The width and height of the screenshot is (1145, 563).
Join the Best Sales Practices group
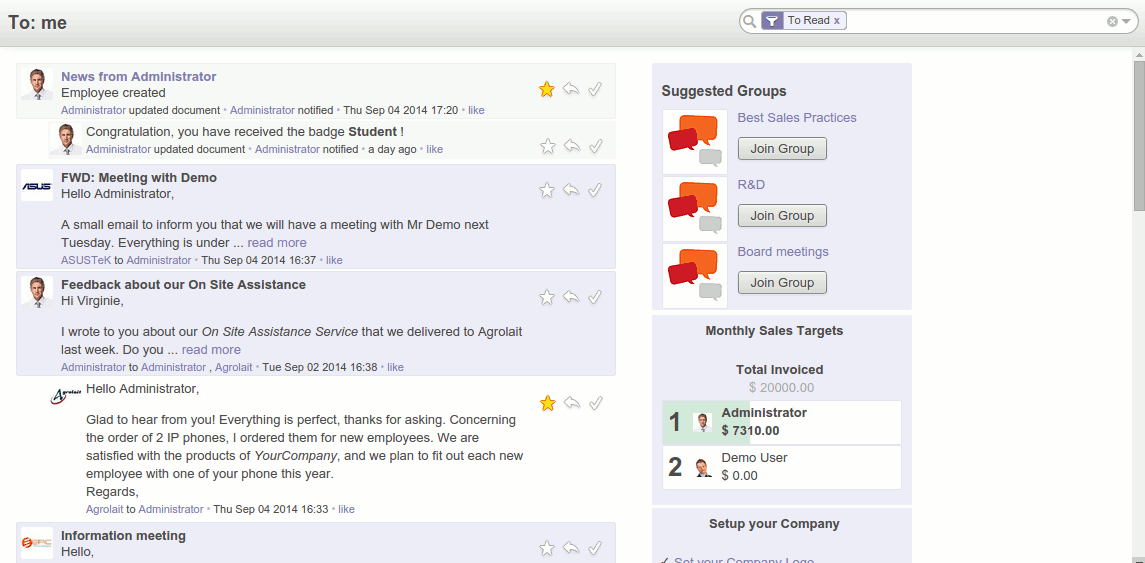coord(782,149)
